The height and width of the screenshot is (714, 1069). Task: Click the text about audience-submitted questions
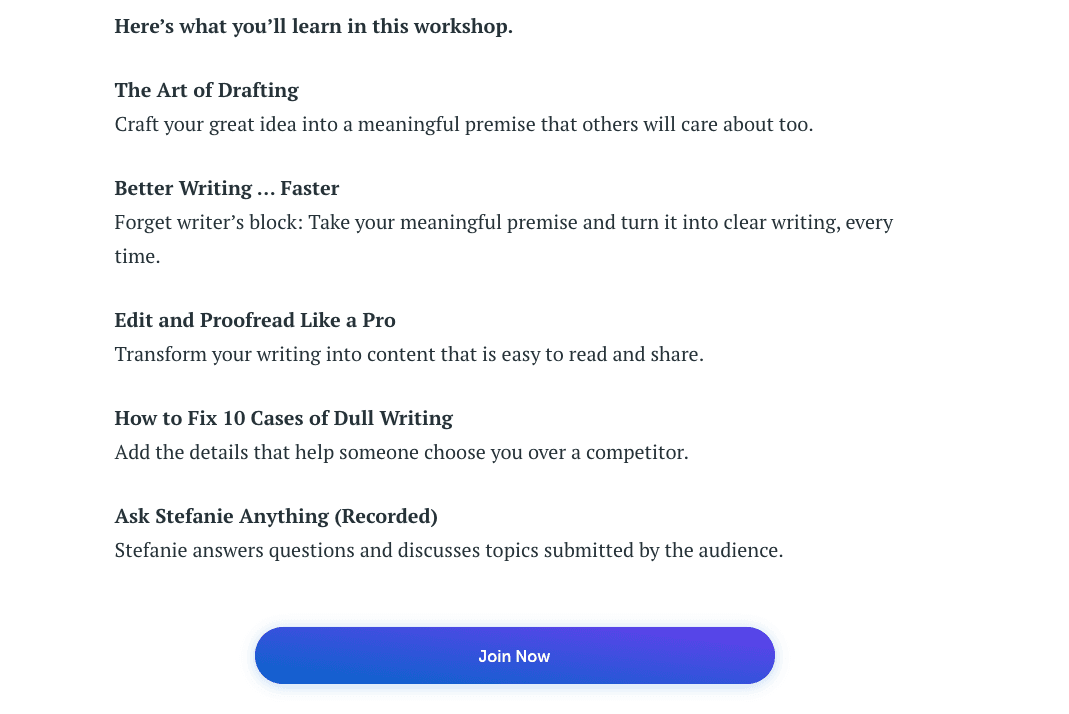(448, 550)
